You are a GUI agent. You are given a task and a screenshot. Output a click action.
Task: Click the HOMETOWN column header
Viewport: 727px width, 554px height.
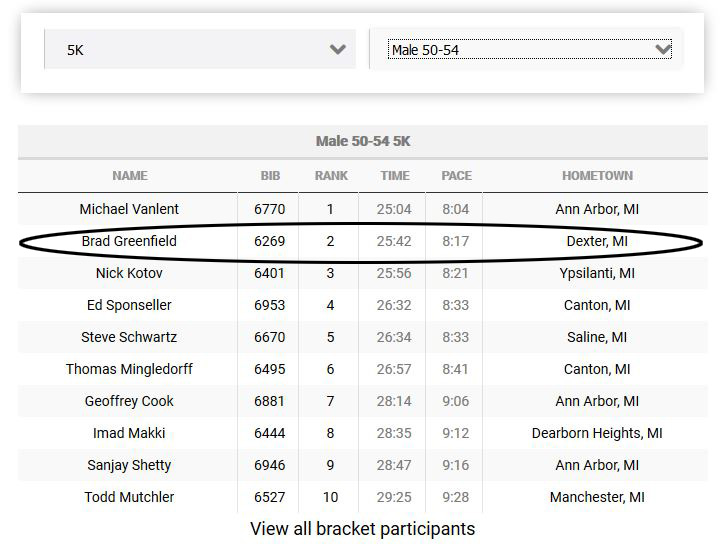tap(597, 176)
